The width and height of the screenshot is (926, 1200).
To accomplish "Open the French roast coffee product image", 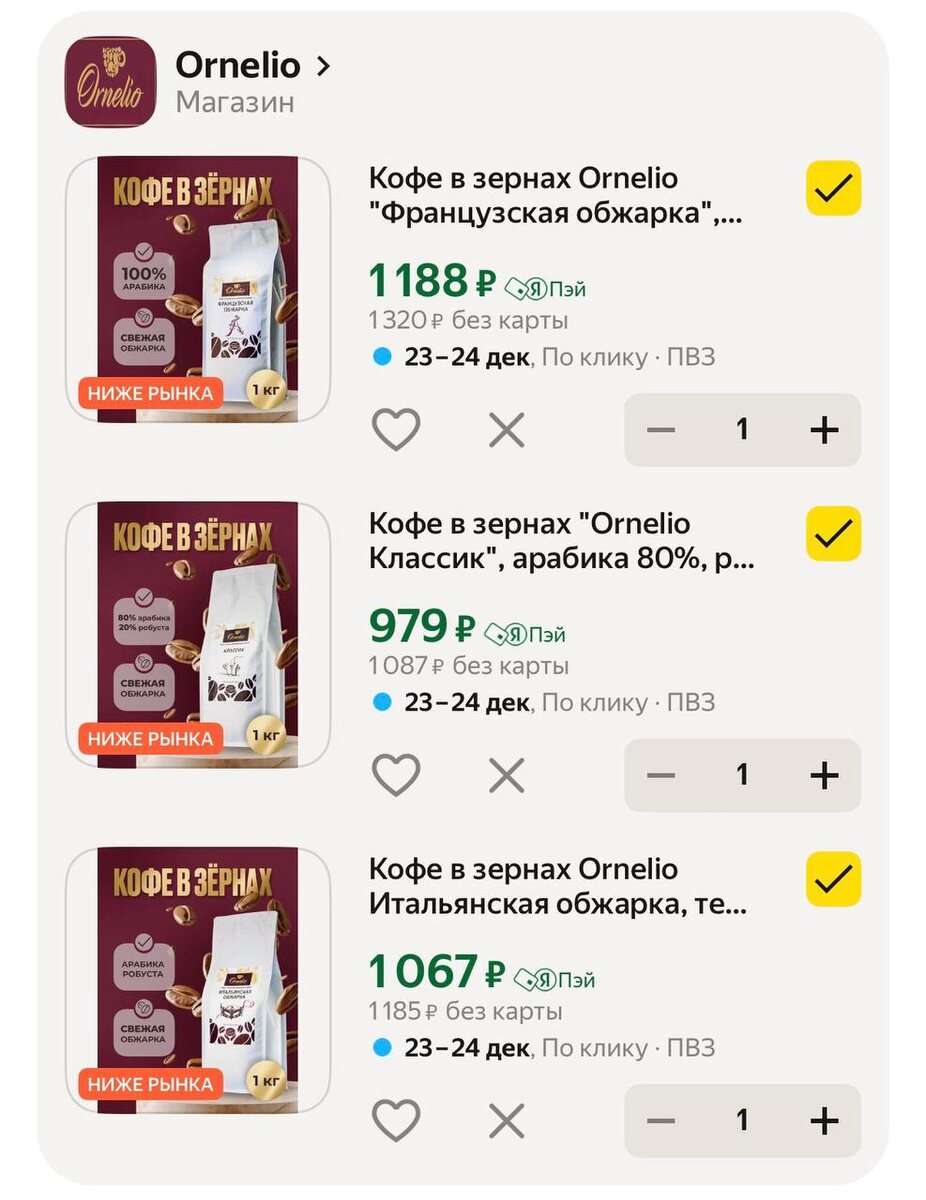I will 198,290.
